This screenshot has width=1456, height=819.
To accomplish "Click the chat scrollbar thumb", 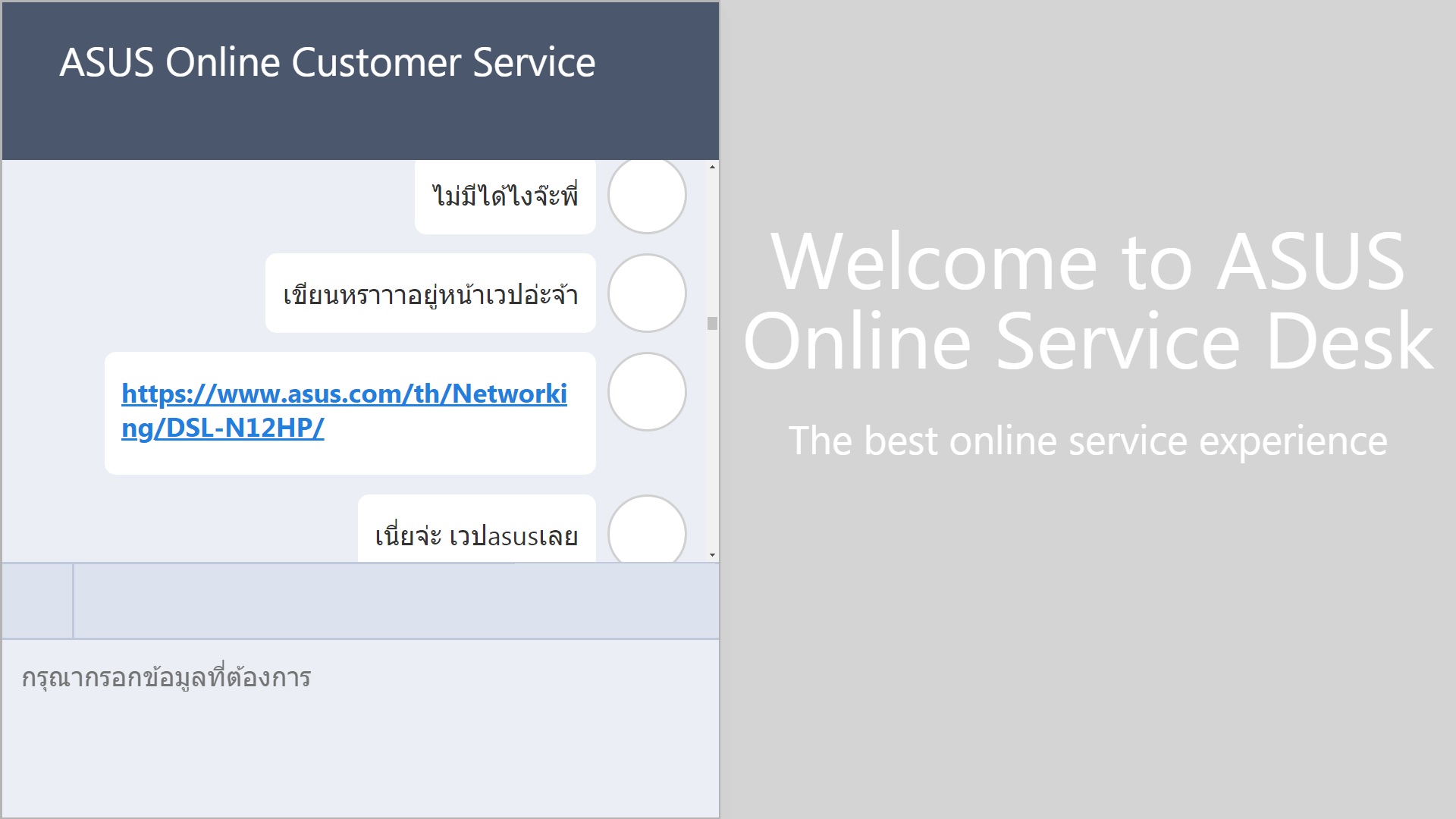I will (x=712, y=324).
